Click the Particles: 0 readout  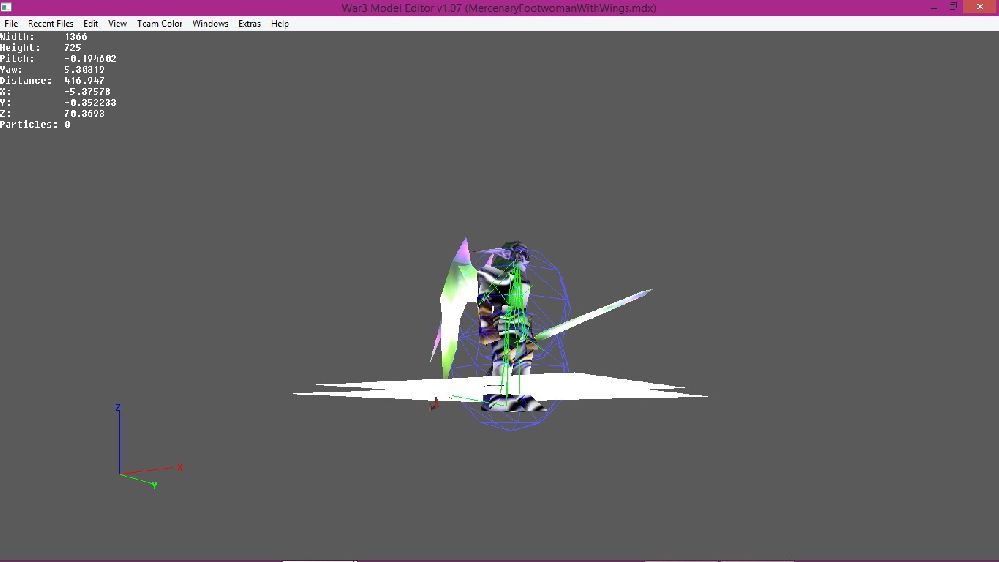point(35,125)
